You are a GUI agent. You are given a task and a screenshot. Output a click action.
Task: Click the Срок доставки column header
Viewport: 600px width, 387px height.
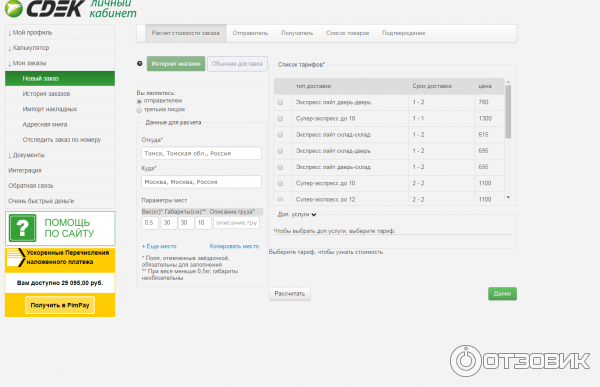tap(432, 87)
